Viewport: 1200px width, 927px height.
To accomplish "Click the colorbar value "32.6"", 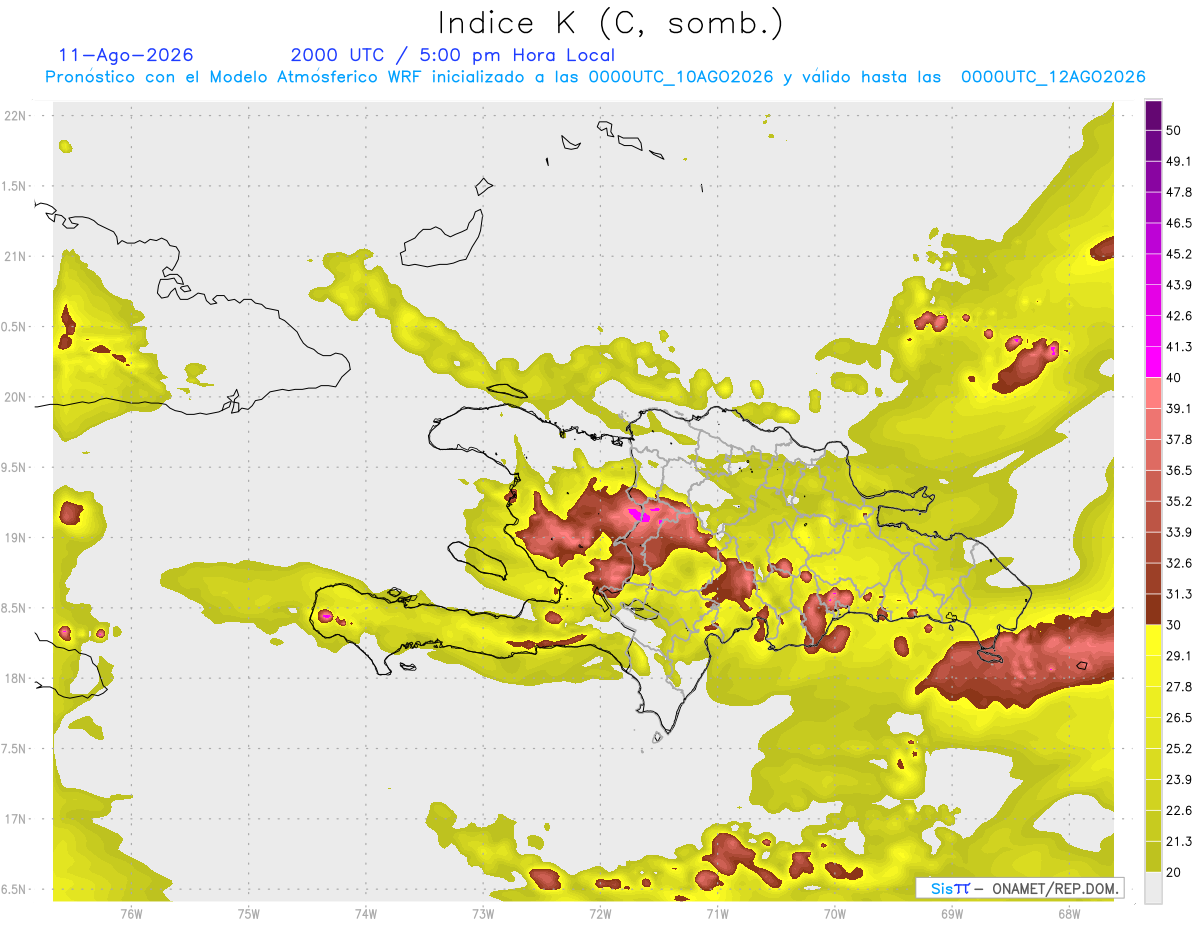I will pos(1179,563).
